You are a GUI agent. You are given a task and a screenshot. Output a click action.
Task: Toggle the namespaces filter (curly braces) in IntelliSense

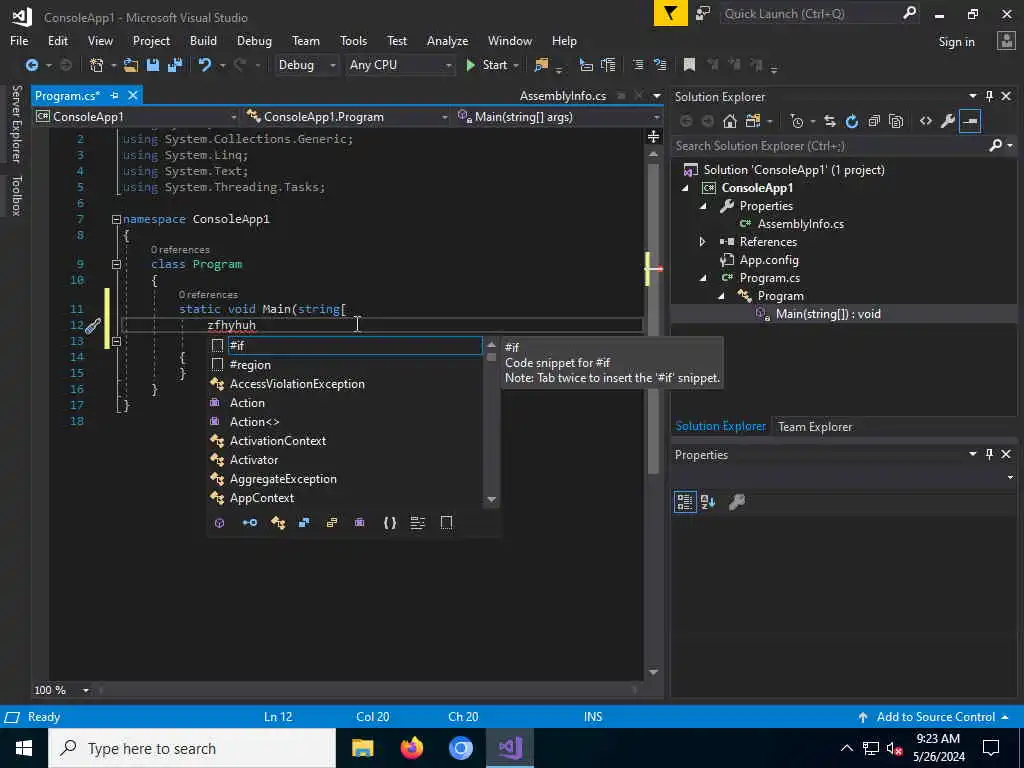390,522
